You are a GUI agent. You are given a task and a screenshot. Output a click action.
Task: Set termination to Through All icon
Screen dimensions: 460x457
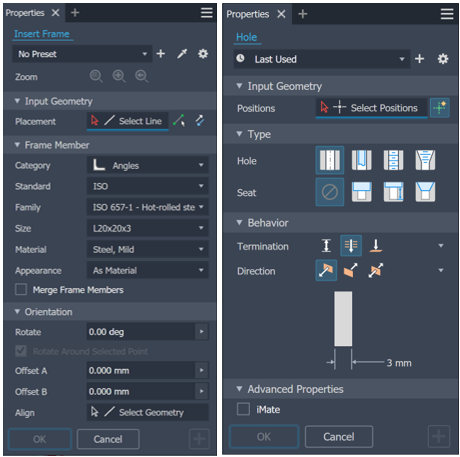[x=351, y=246]
